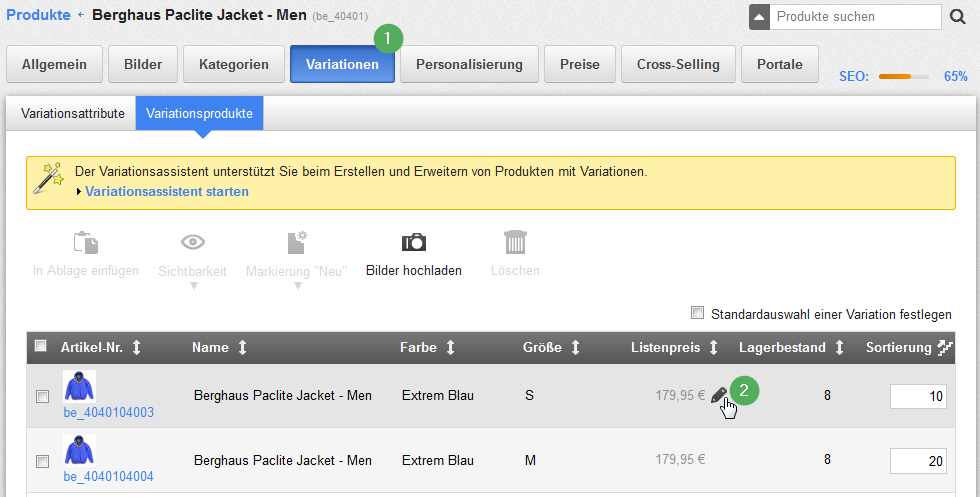Click Extrem Blau in the be_4040104004 row

pyautogui.click(x=438, y=461)
